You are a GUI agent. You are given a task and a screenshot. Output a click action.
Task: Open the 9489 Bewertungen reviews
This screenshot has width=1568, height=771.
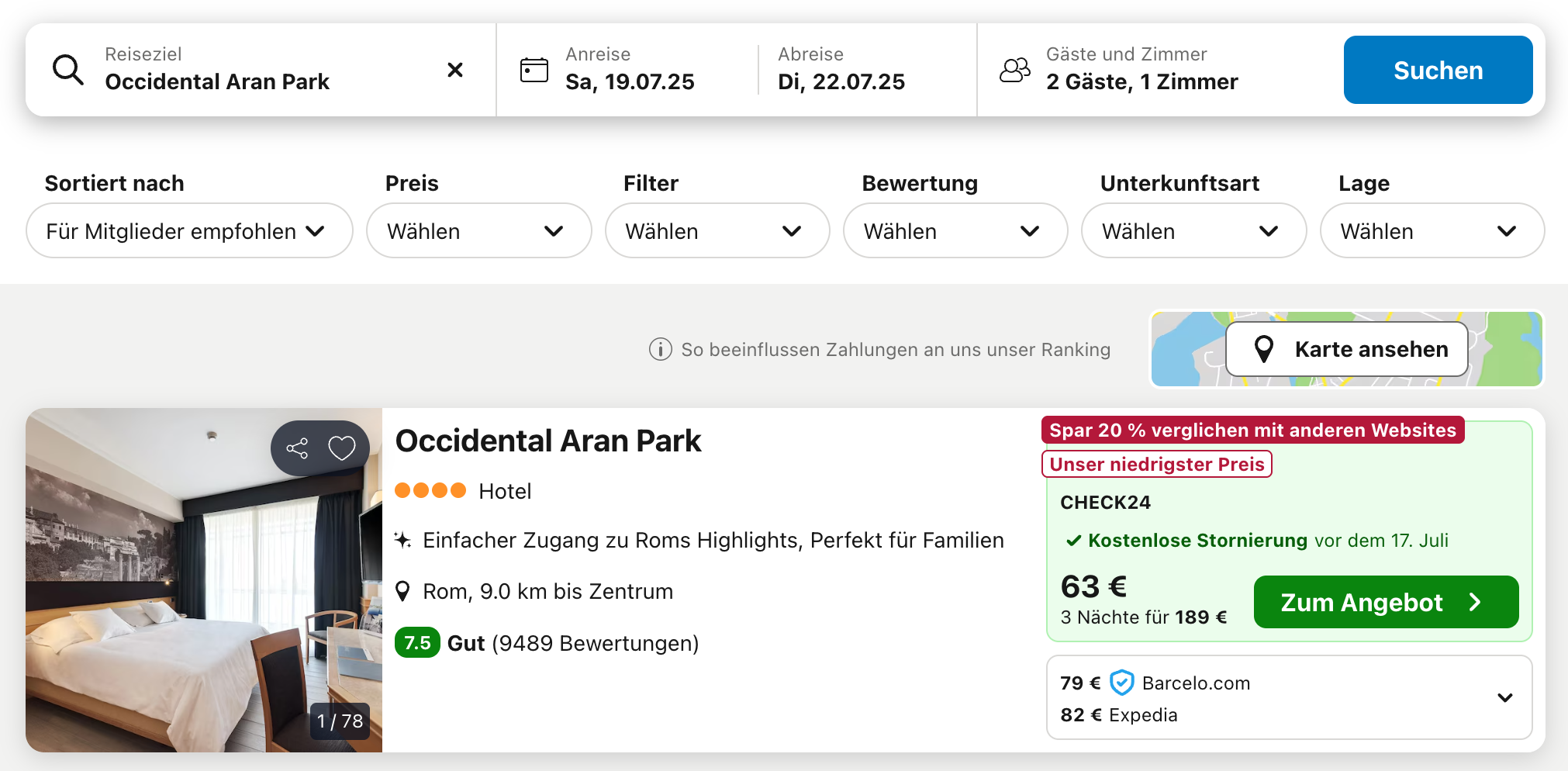tap(596, 643)
